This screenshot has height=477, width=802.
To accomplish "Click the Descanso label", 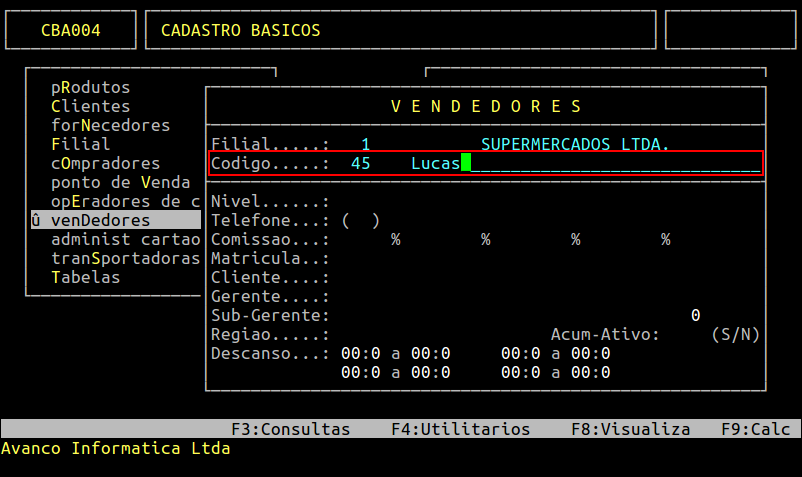I will (x=270, y=353).
